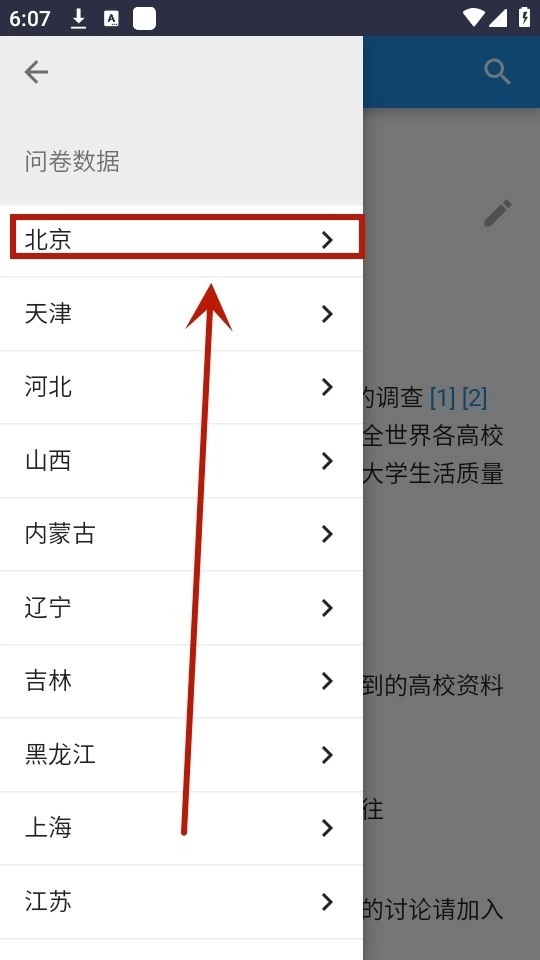Tap the 问卷数据 drawer title
The height and width of the screenshot is (960, 540).
point(72,162)
